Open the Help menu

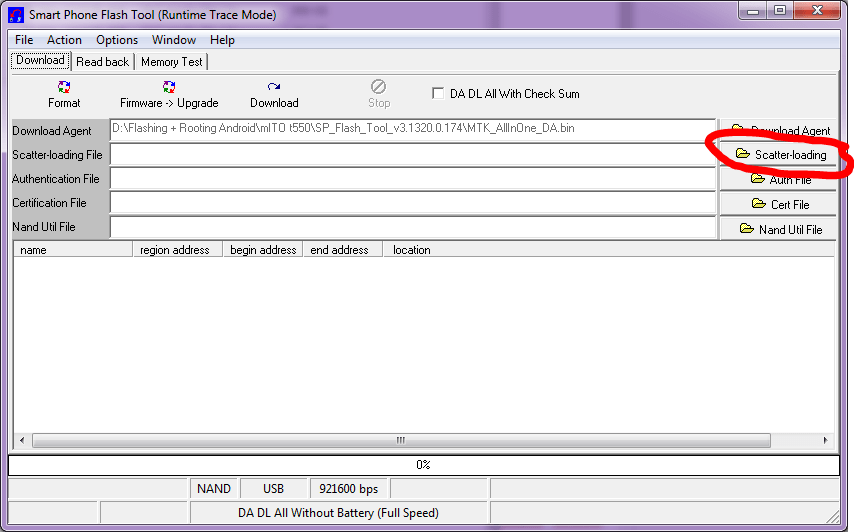[x=222, y=40]
